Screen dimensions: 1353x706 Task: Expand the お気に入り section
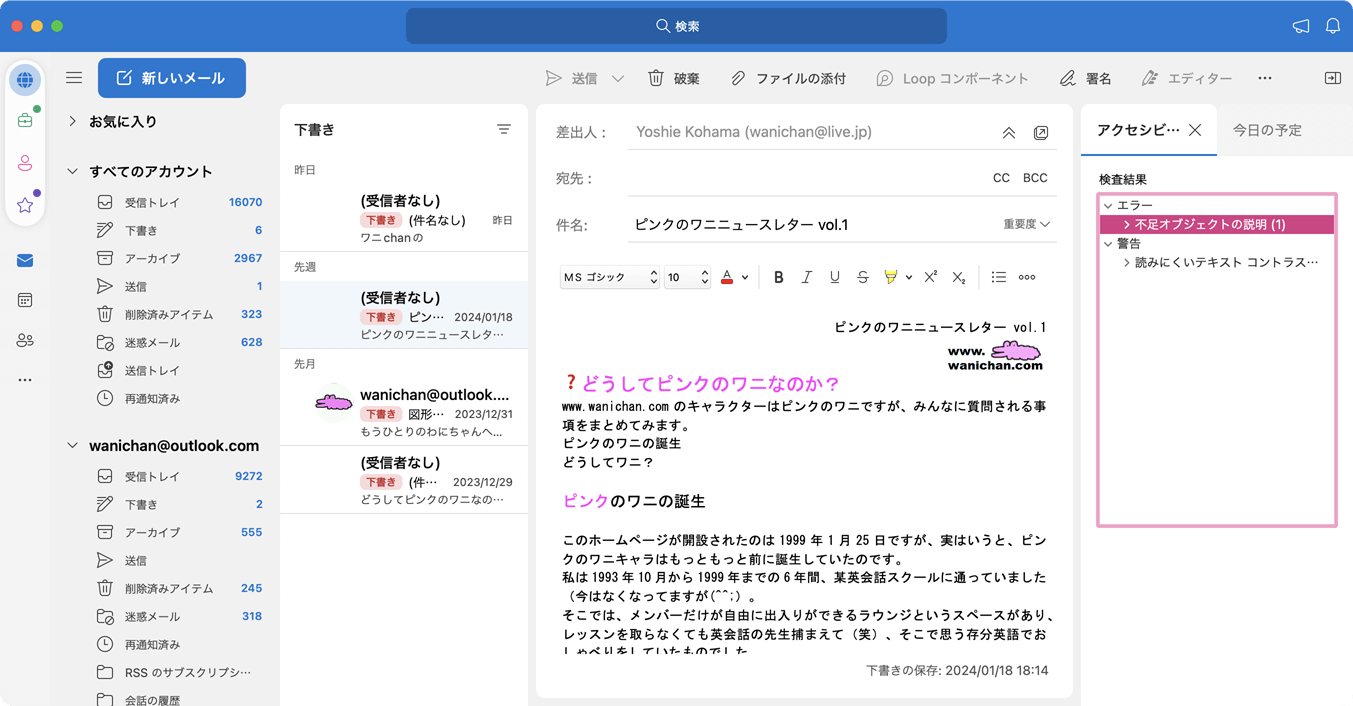tap(72, 122)
